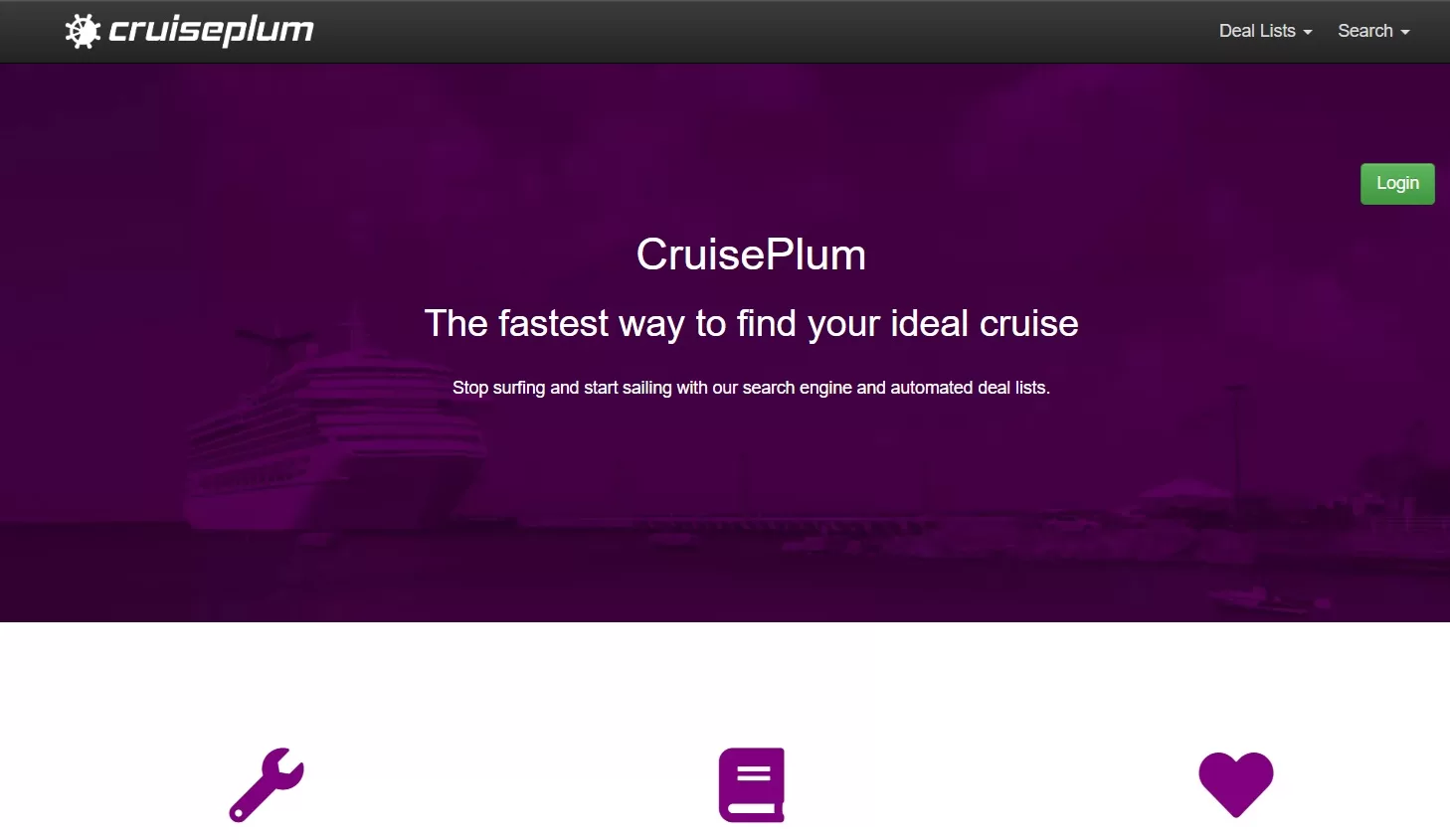Viewport: 1450px width, 840px height.
Task: Click the white area between the icons
Action: [x=509, y=784]
